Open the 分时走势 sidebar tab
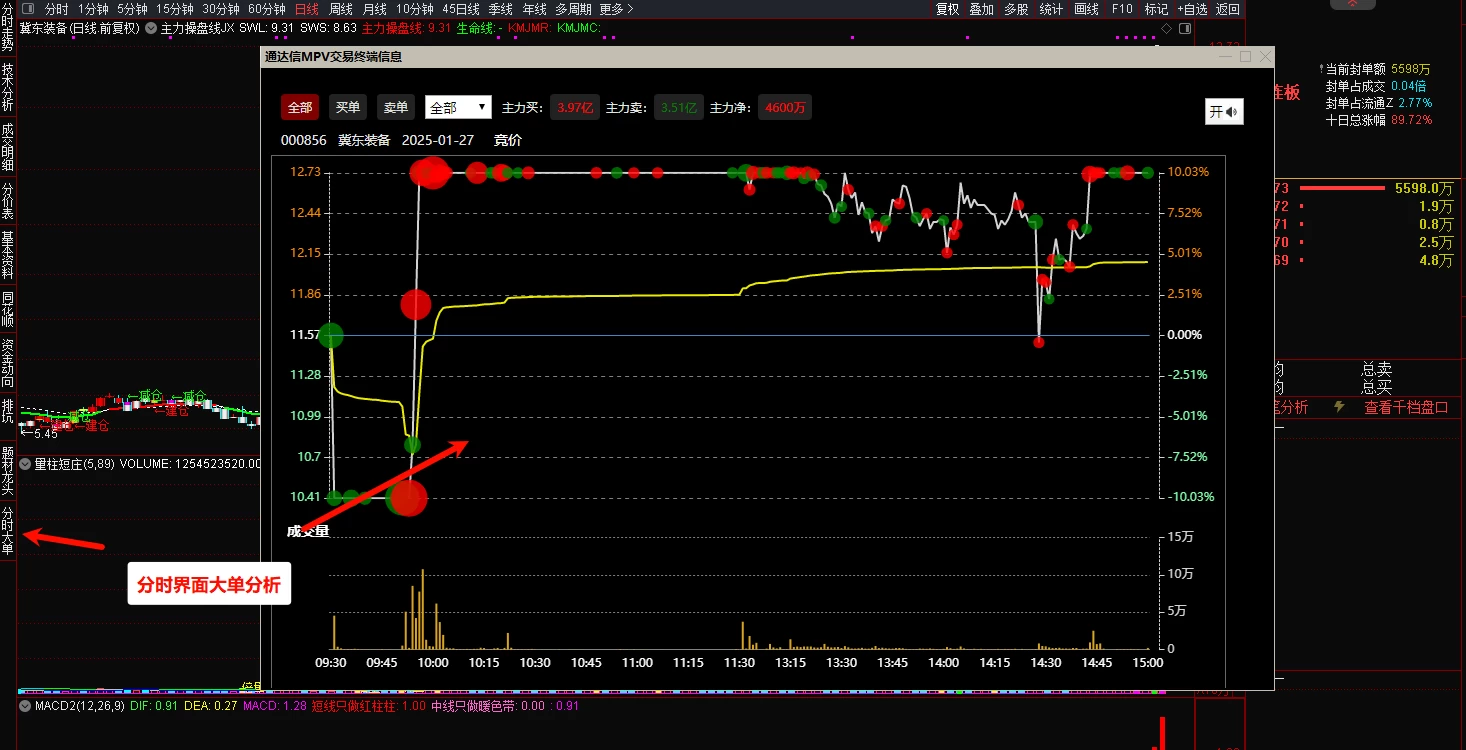The height and width of the screenshot is (750, 1466). coord(8,27)
